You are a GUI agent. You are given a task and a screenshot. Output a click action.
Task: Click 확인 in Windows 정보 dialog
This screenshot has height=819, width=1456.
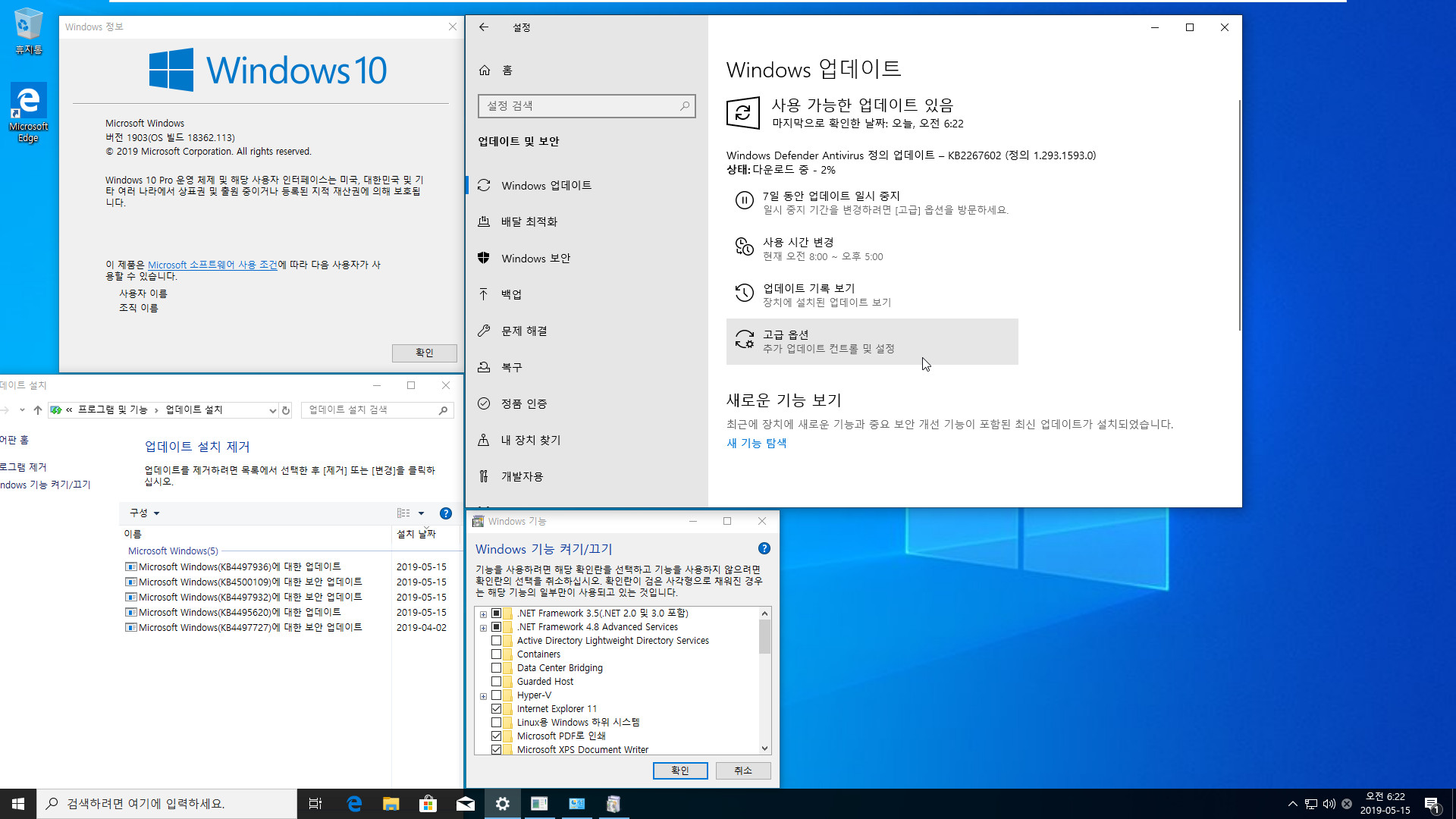tap(424, 353)
